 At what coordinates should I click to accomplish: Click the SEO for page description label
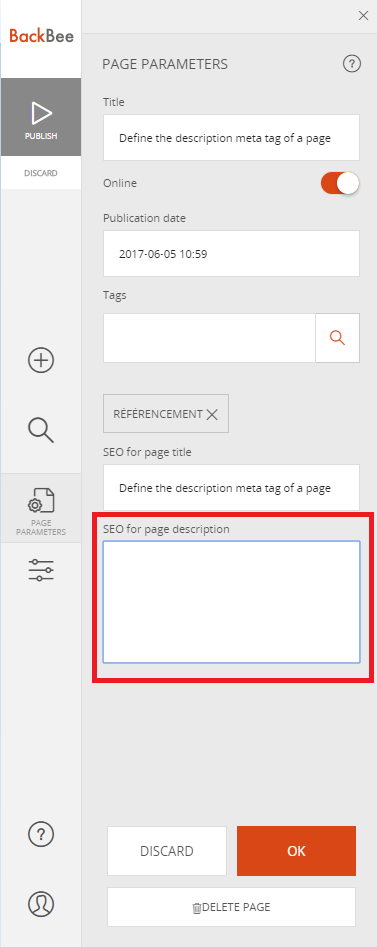coord(166,529)
